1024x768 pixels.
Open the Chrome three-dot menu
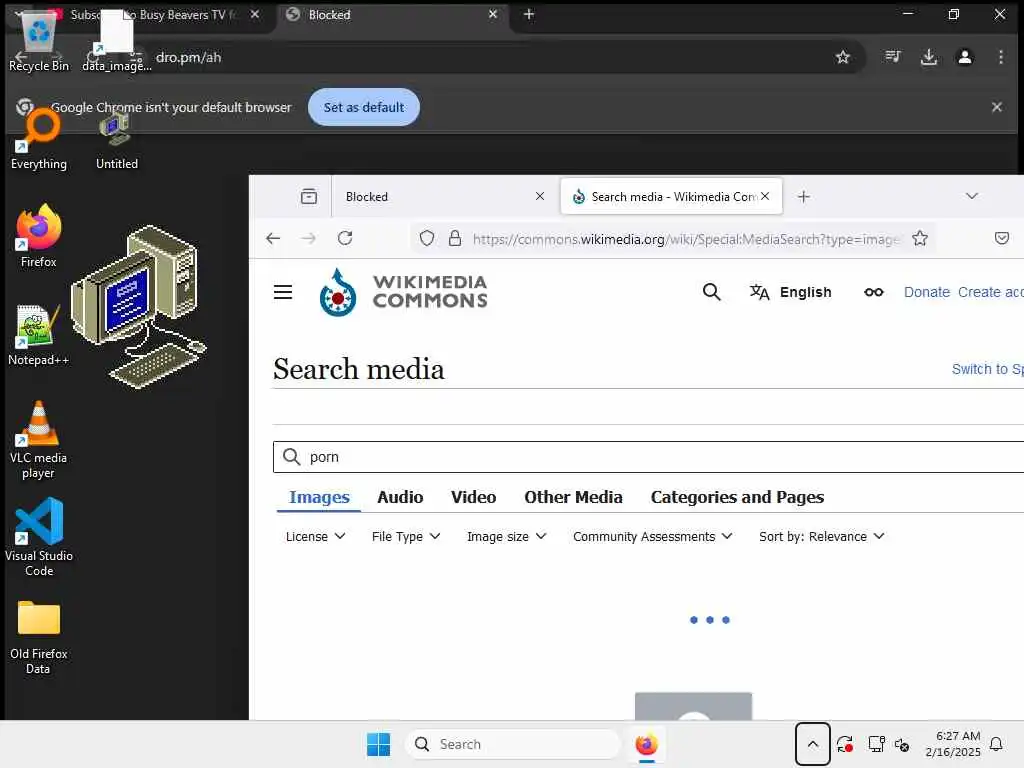(x=1000, y=57)
